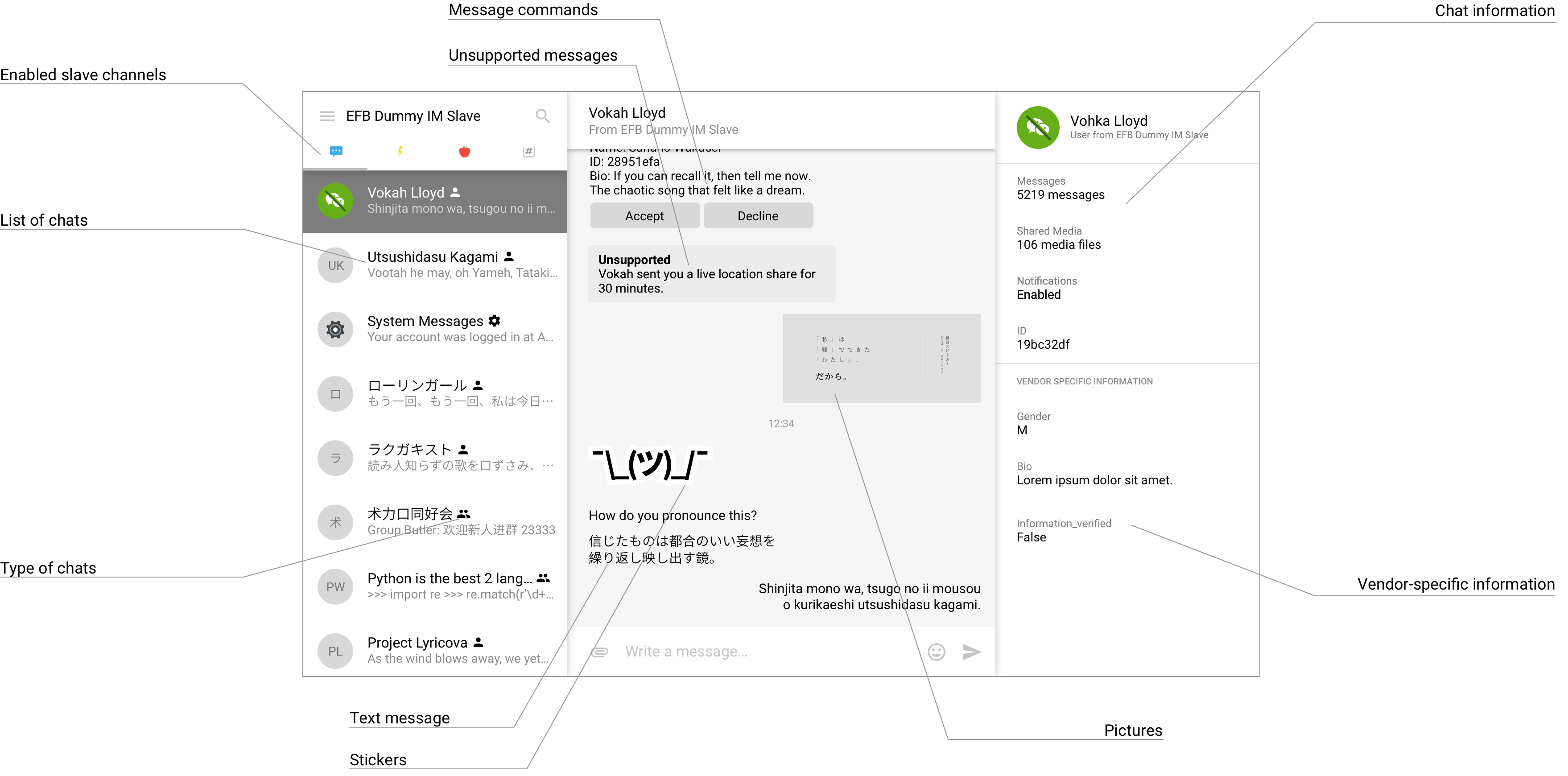Open the Utsushidasu Kagami chat
The image size is (1568, 776).
[x=435, y=265]
